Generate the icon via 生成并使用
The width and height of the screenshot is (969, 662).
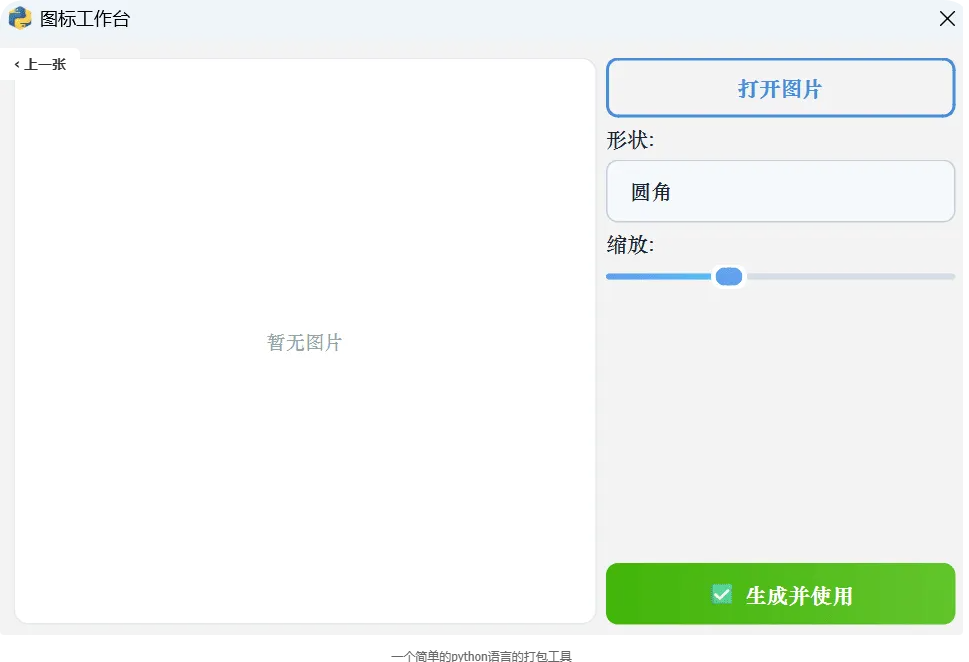(779, 593)
